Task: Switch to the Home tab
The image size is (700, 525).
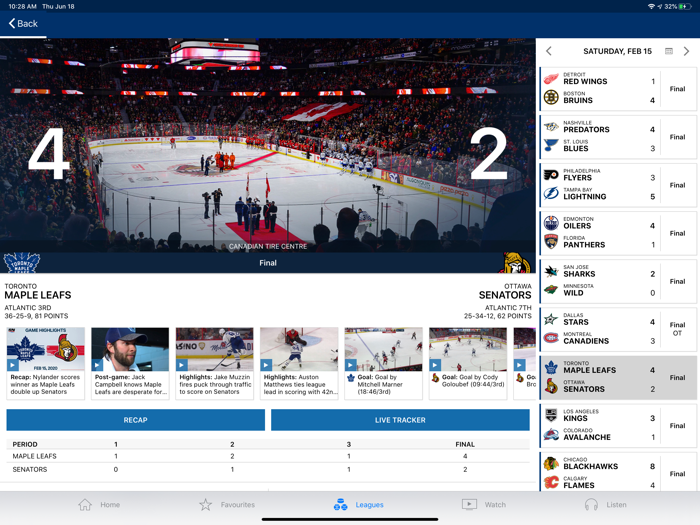Action: pos(99,505)
